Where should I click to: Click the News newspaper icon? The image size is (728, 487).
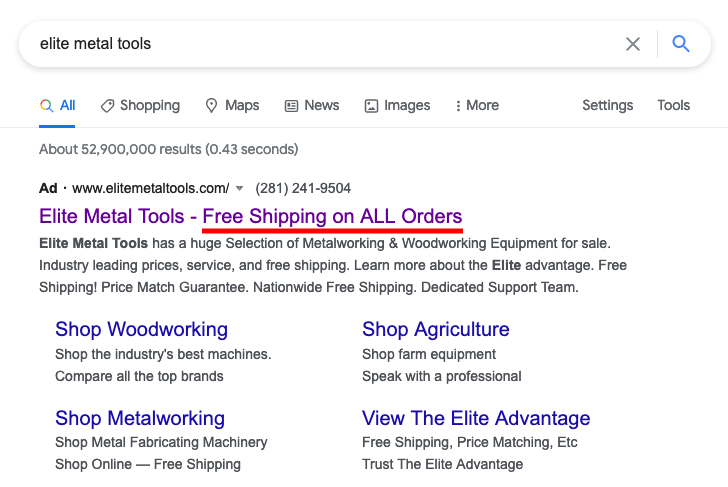291,106
